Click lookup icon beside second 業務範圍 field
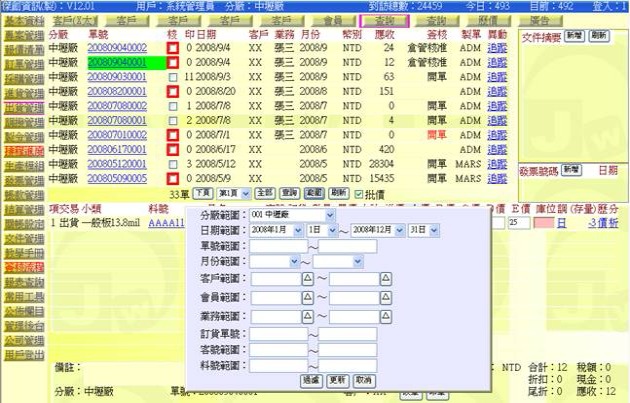Viewport: 630px width, 403px height. (386, 315)
